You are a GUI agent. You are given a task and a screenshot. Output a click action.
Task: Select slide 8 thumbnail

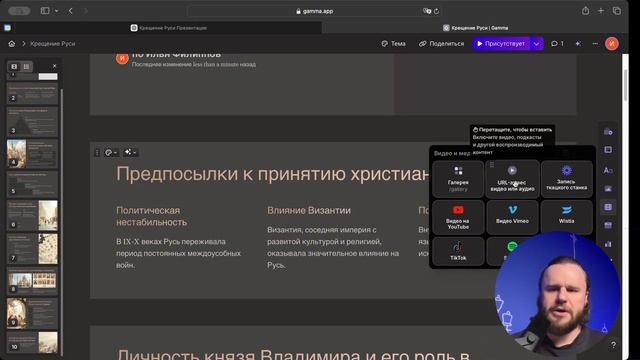click(32, 281)
